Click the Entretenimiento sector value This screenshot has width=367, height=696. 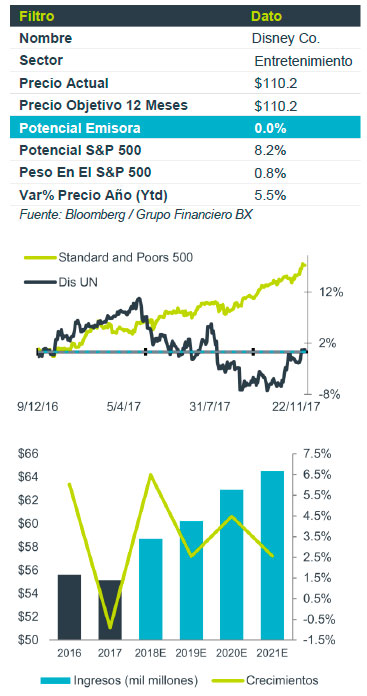304,61
